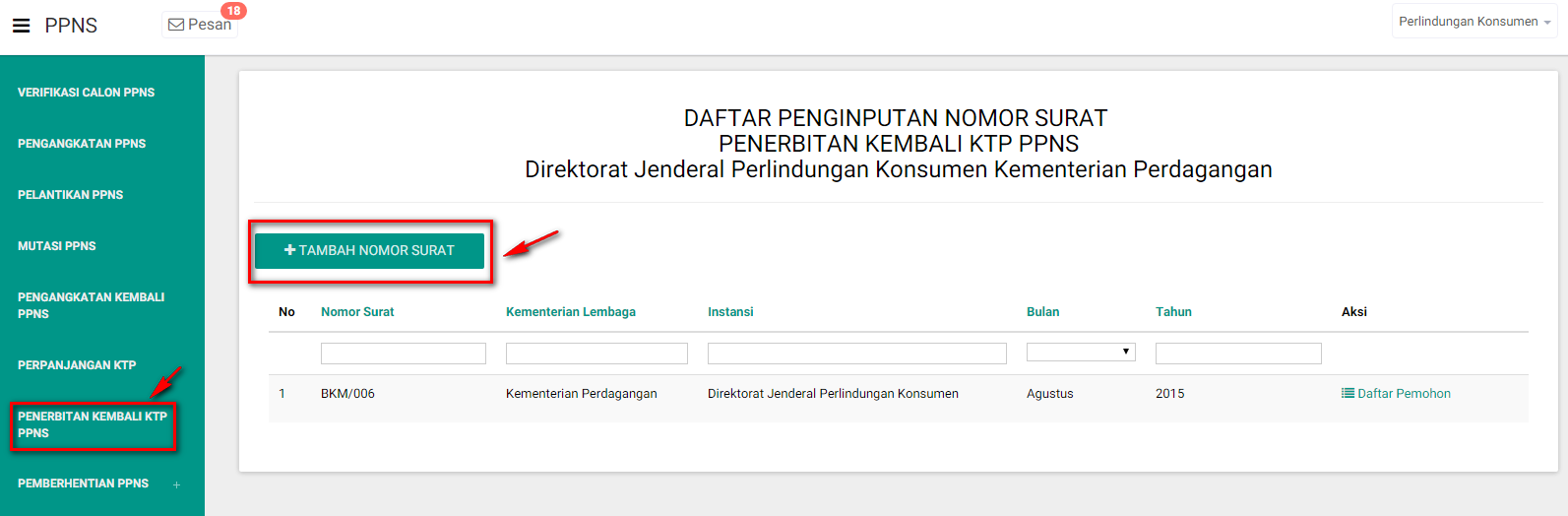
Task: Choose Penerbitan Kembali KTP PPNS menu
Action: [x=93, y=424]
